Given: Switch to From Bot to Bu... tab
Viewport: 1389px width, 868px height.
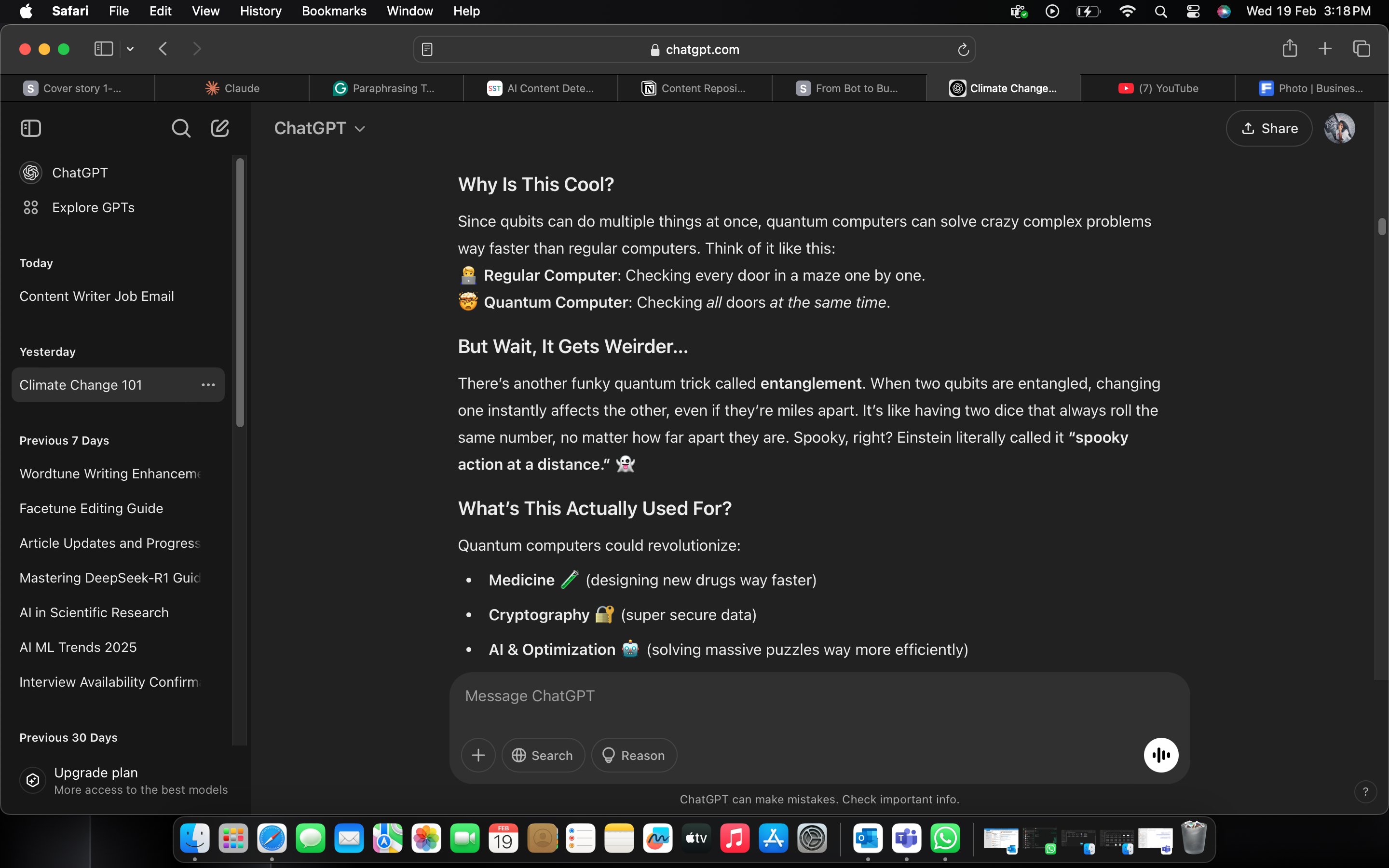Looking at the screenshot, I should tap(849, 88).
